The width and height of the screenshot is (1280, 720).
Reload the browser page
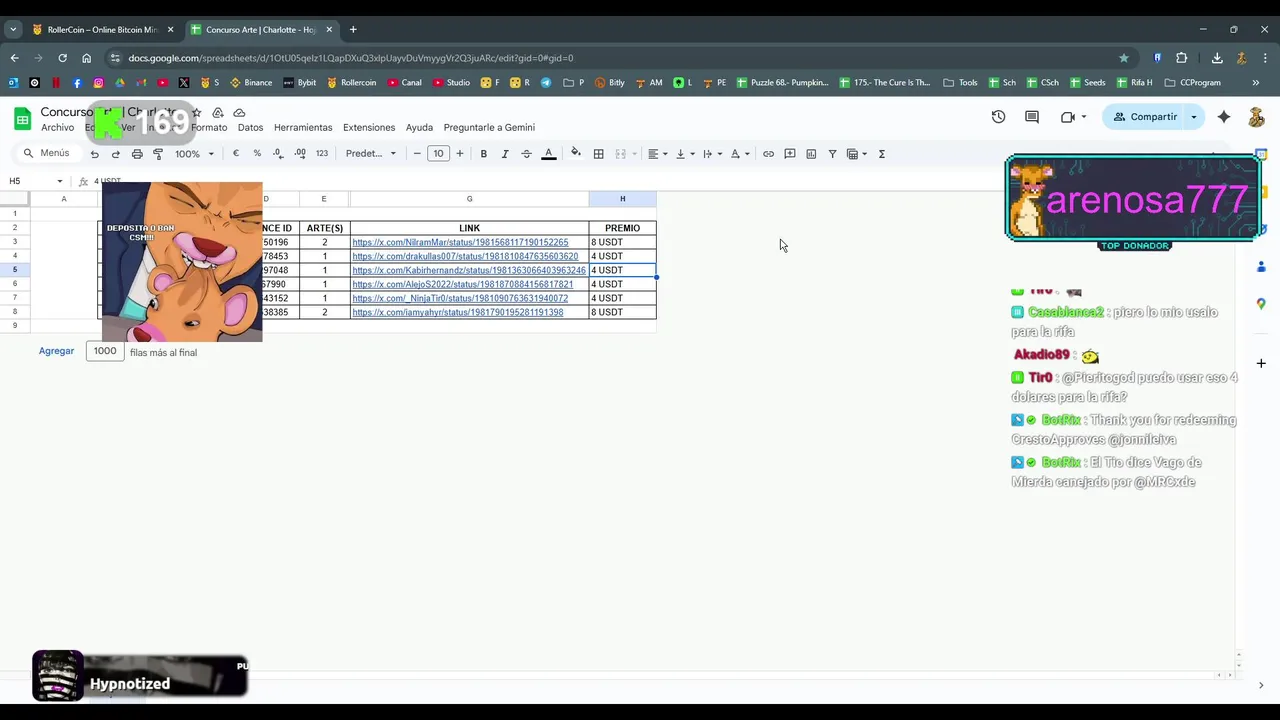(x=62, y=58)
